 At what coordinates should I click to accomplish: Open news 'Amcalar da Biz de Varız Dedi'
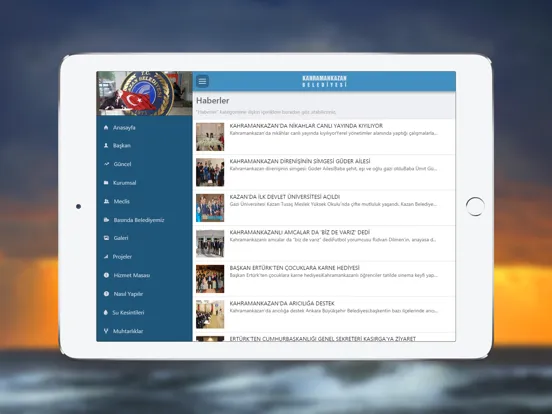(x=300, y=232)
